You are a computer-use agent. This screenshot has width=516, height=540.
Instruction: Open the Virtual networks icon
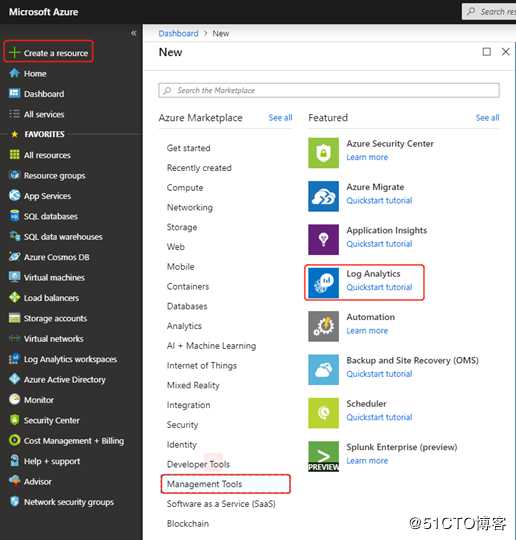click(x=14, y=339)
